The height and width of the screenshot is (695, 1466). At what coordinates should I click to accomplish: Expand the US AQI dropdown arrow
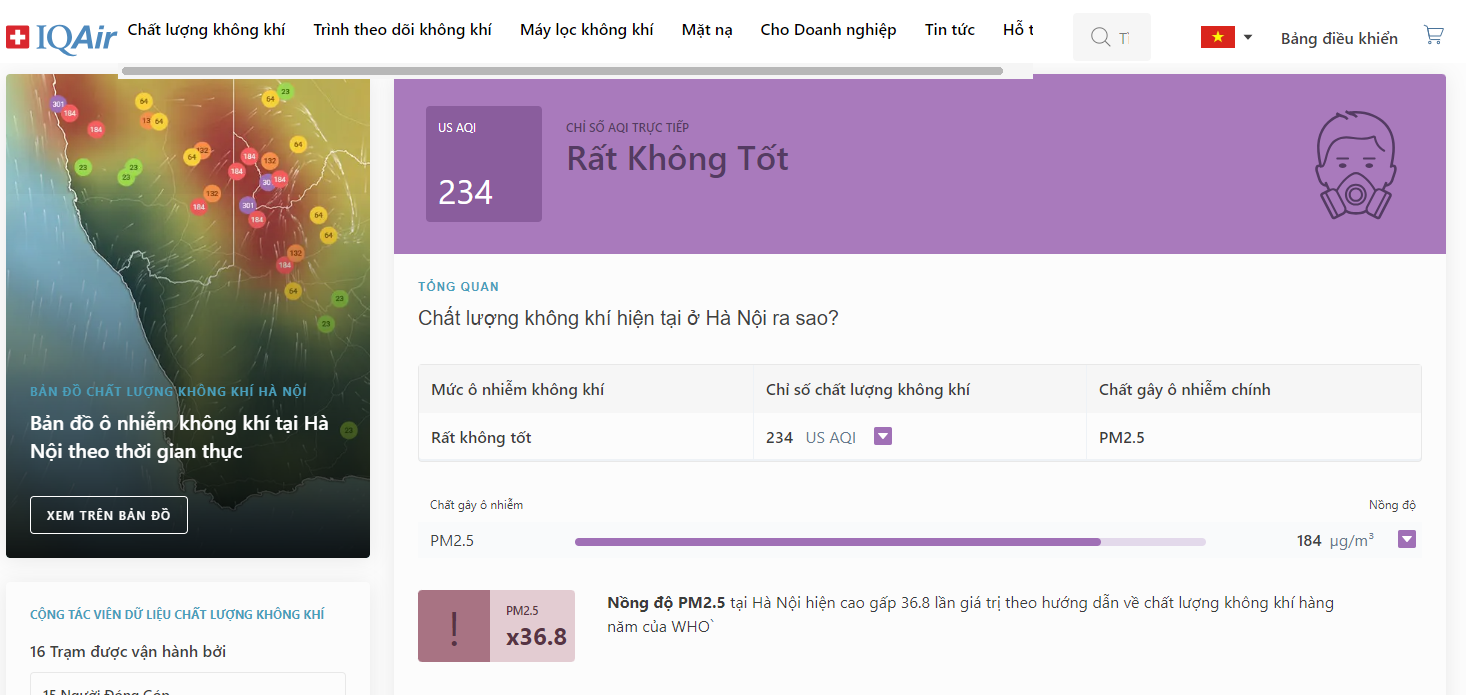point(882,436)
